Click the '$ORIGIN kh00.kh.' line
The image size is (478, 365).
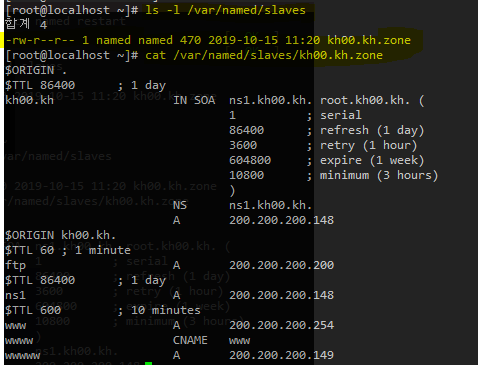click(x=60, y=235)
